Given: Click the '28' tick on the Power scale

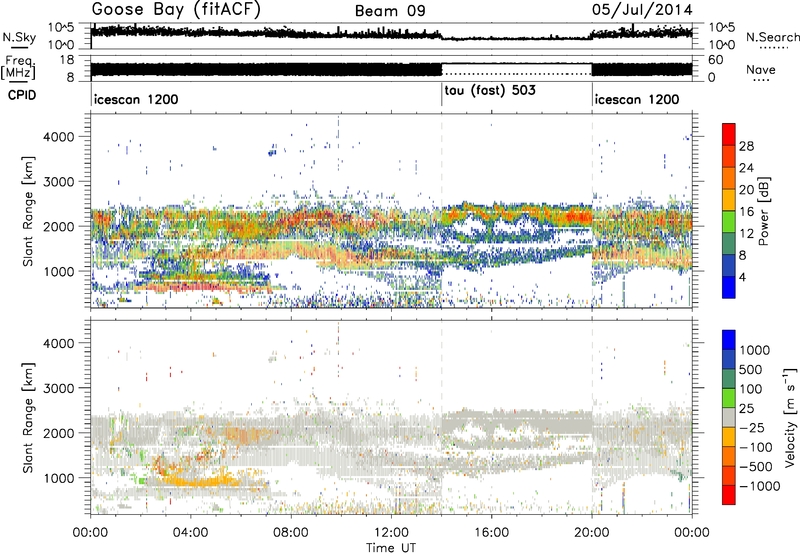Looking at the screenshot, I should (x=746, y=146).
